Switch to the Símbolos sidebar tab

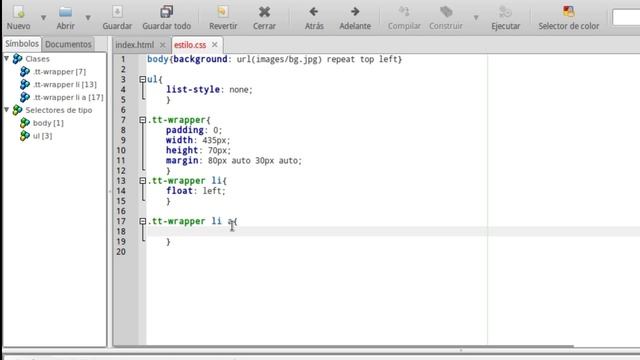click(22, 44)
